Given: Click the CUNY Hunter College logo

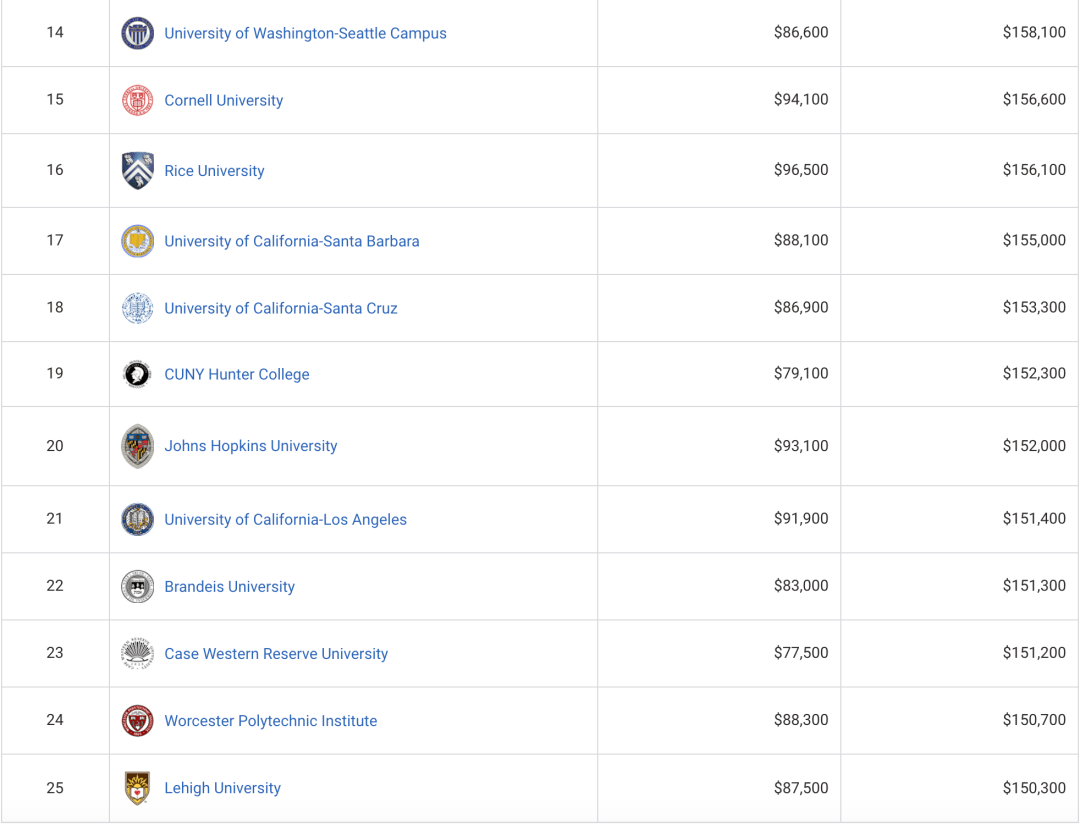Looking at the screenshot, I should [138, 374].
